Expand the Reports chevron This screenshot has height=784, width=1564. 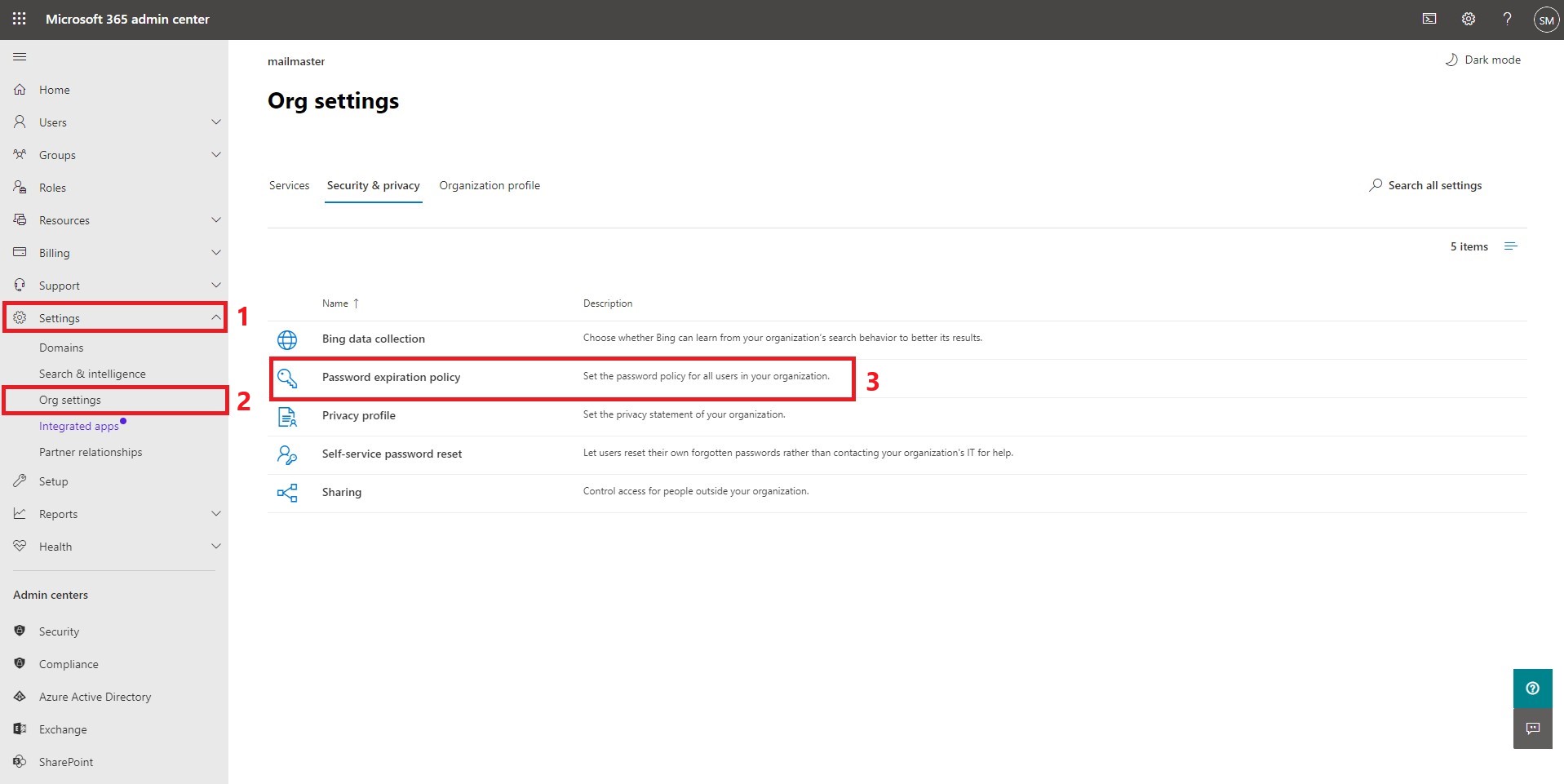[x=216, y=514]
